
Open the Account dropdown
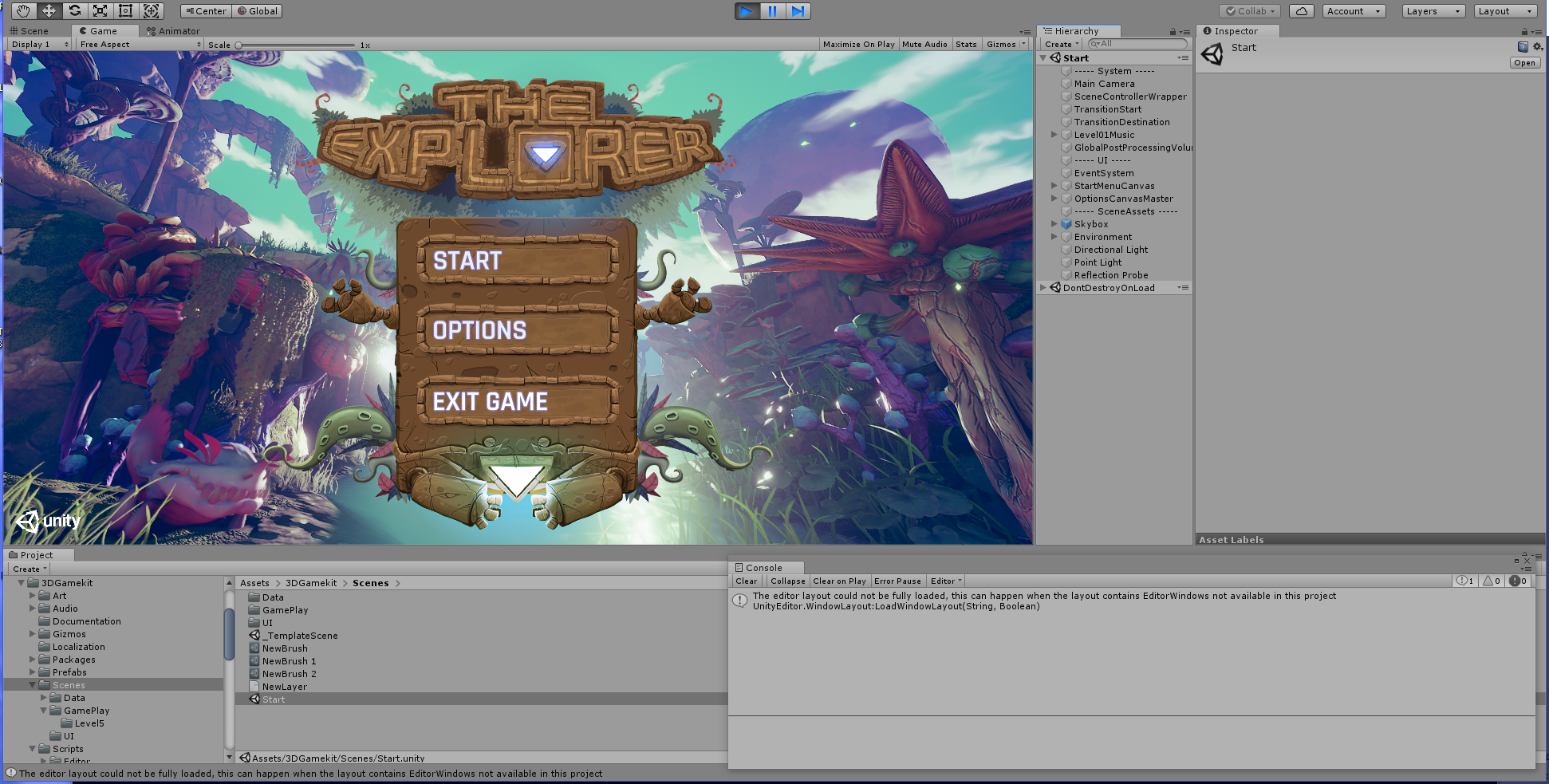pos(1354,11)
